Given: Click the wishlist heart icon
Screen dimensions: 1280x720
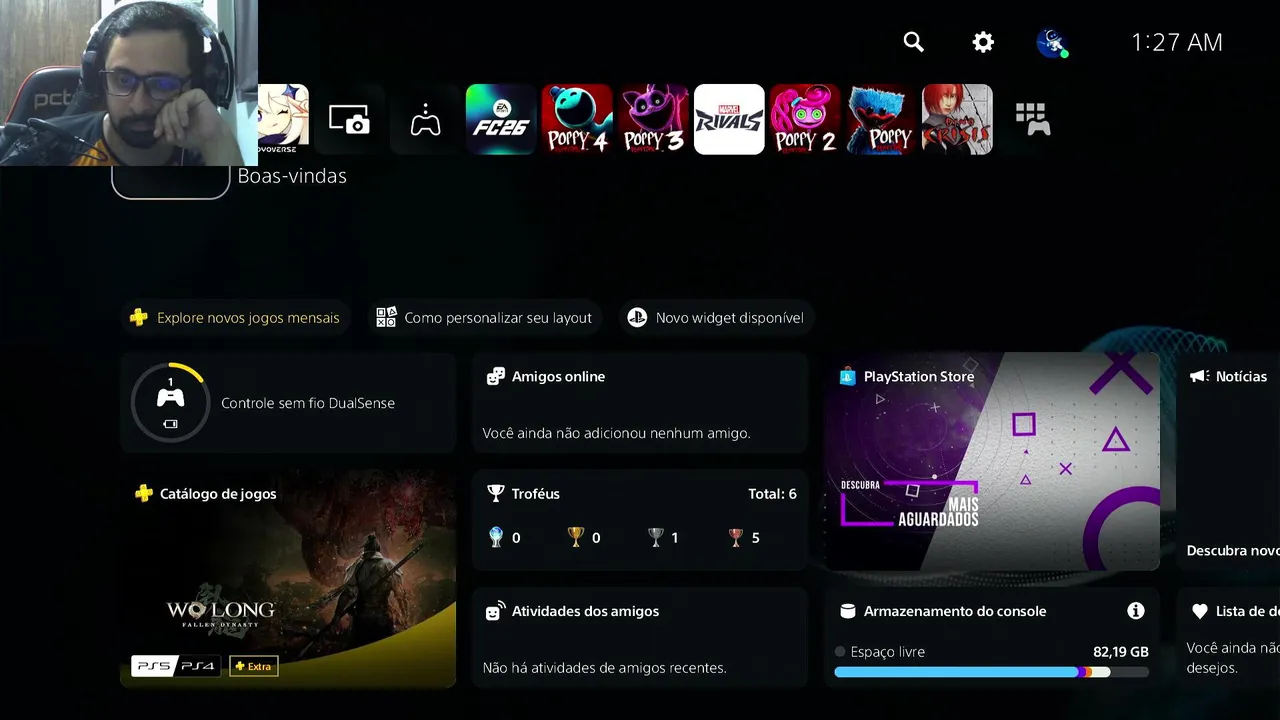Looking at the screenshot, I should tap(1199, 611).
